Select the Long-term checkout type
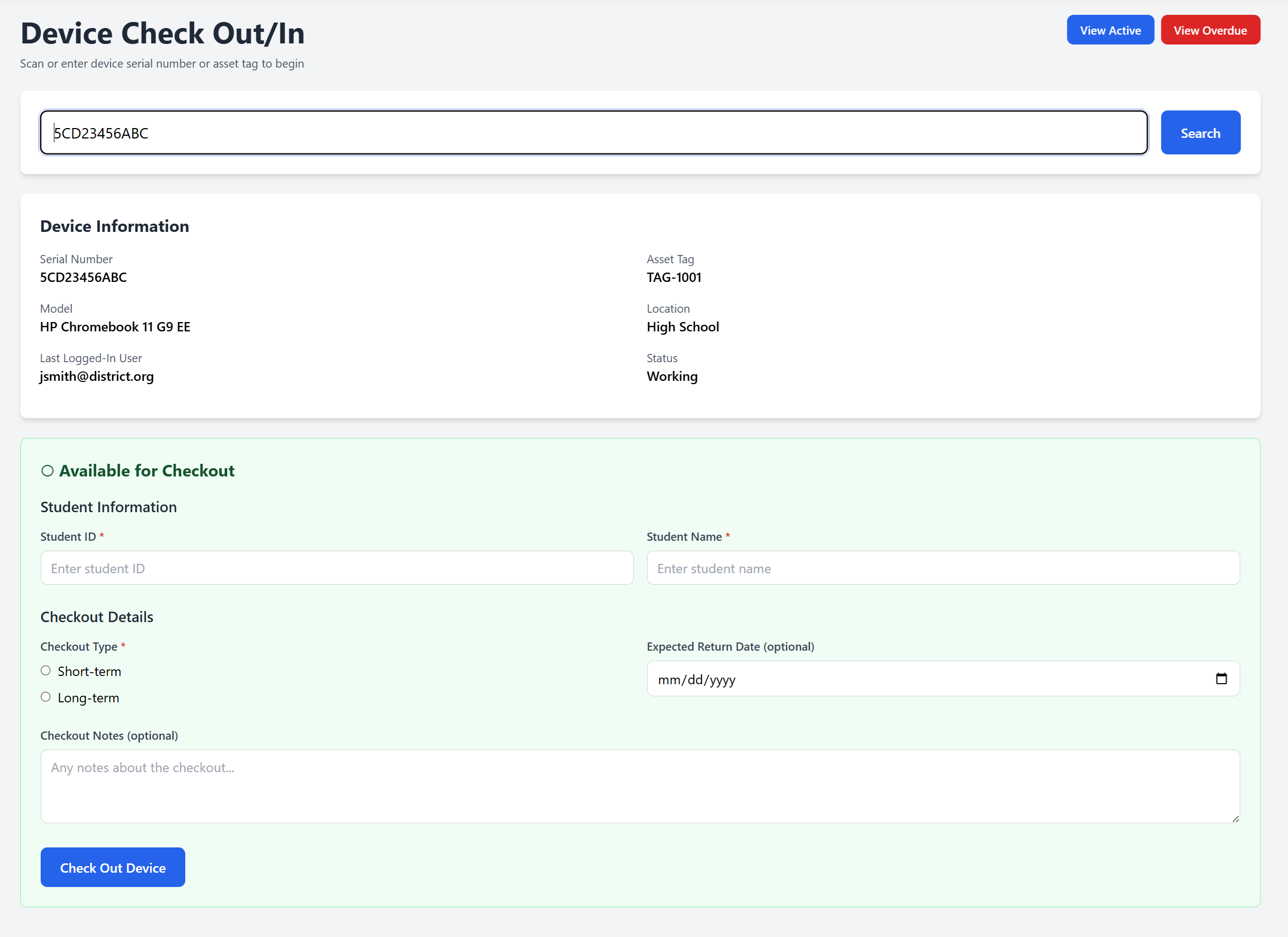This screenshot has width=1288, height=937. (x=46, y=696)
